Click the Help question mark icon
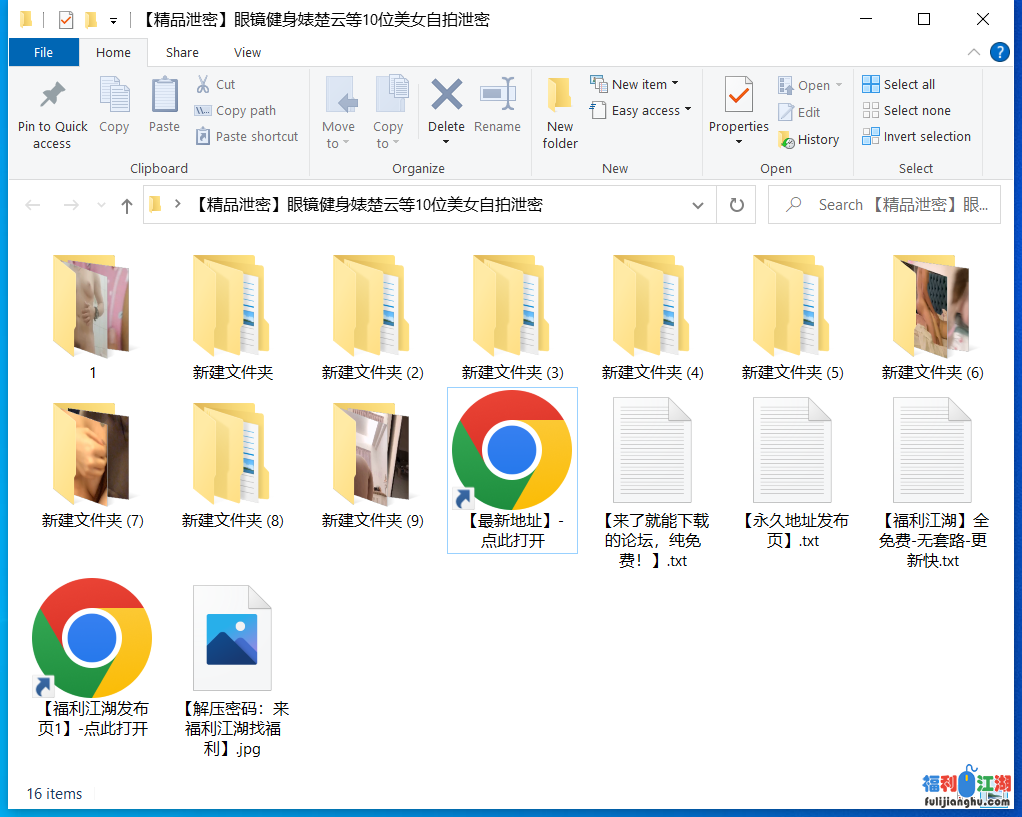 tap(999, 52)
